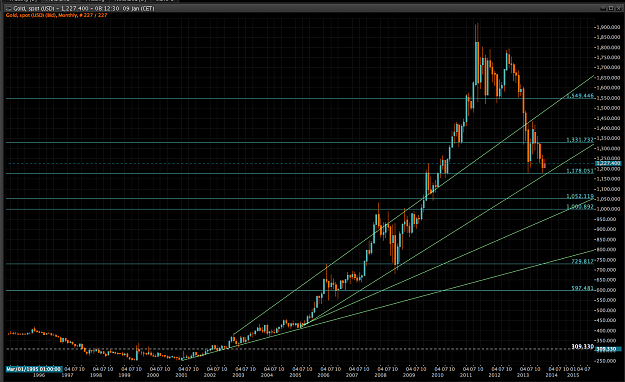625x382 pixels.
Task: Click the 1,100.000 price axis label
Action: click(609, 189)
